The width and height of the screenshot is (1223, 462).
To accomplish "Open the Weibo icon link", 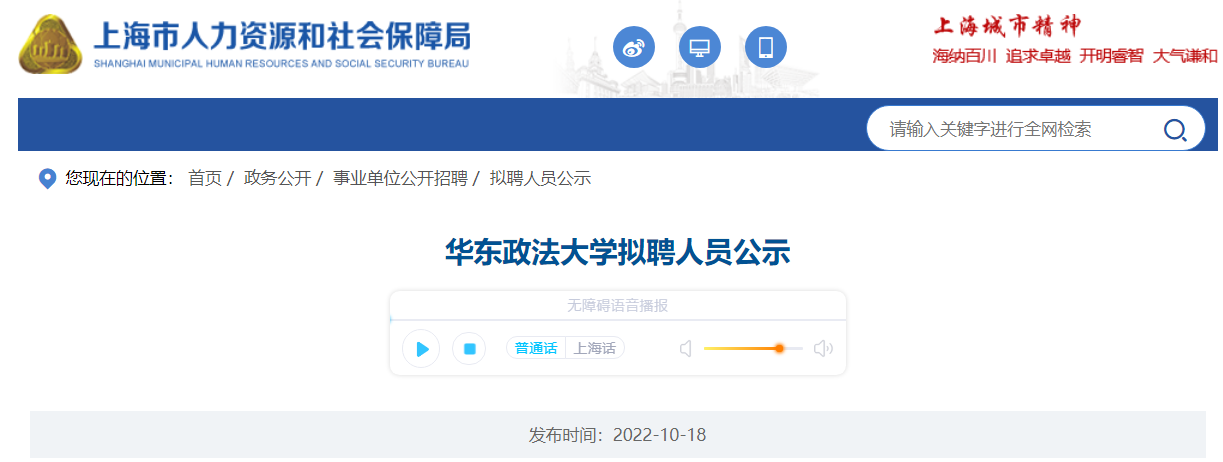I will tap(634, 47).
